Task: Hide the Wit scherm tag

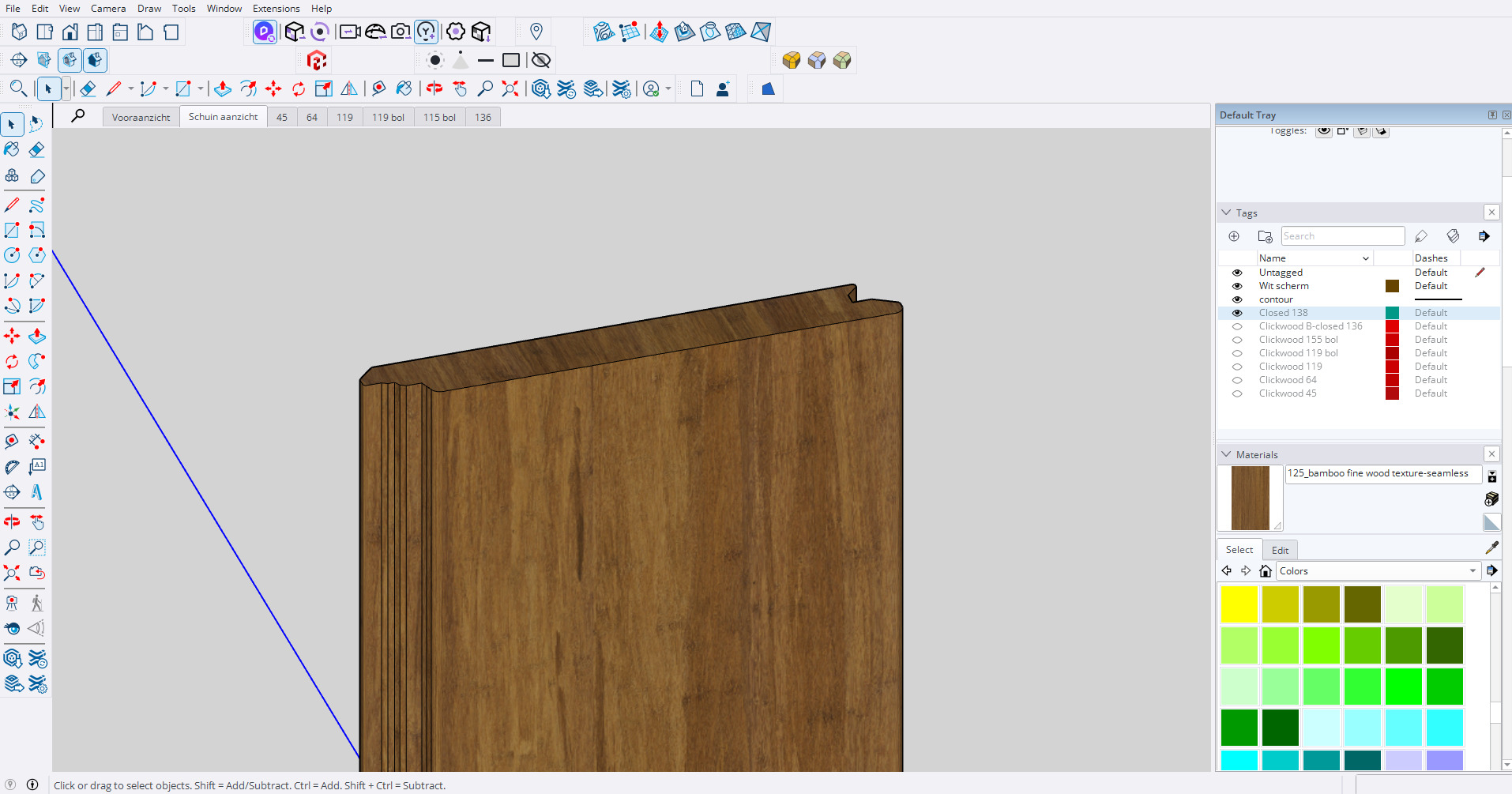Action: click(x=1237, y=286)
